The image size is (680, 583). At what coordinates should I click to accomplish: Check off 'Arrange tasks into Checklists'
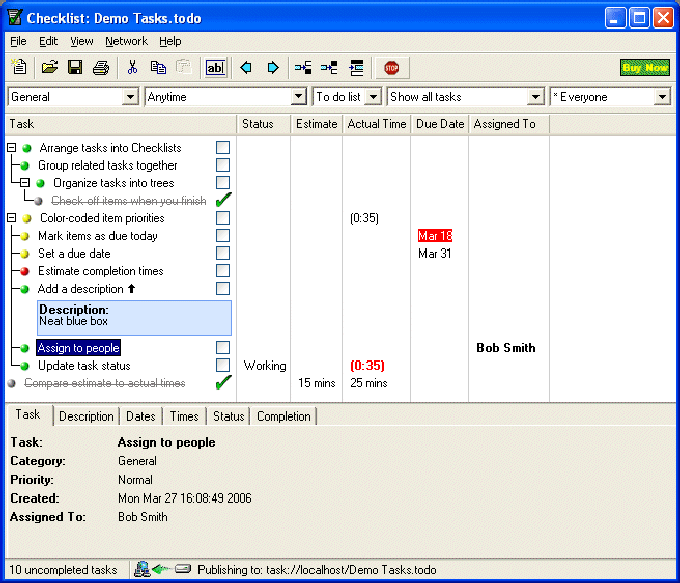click(x=223, y=147)
